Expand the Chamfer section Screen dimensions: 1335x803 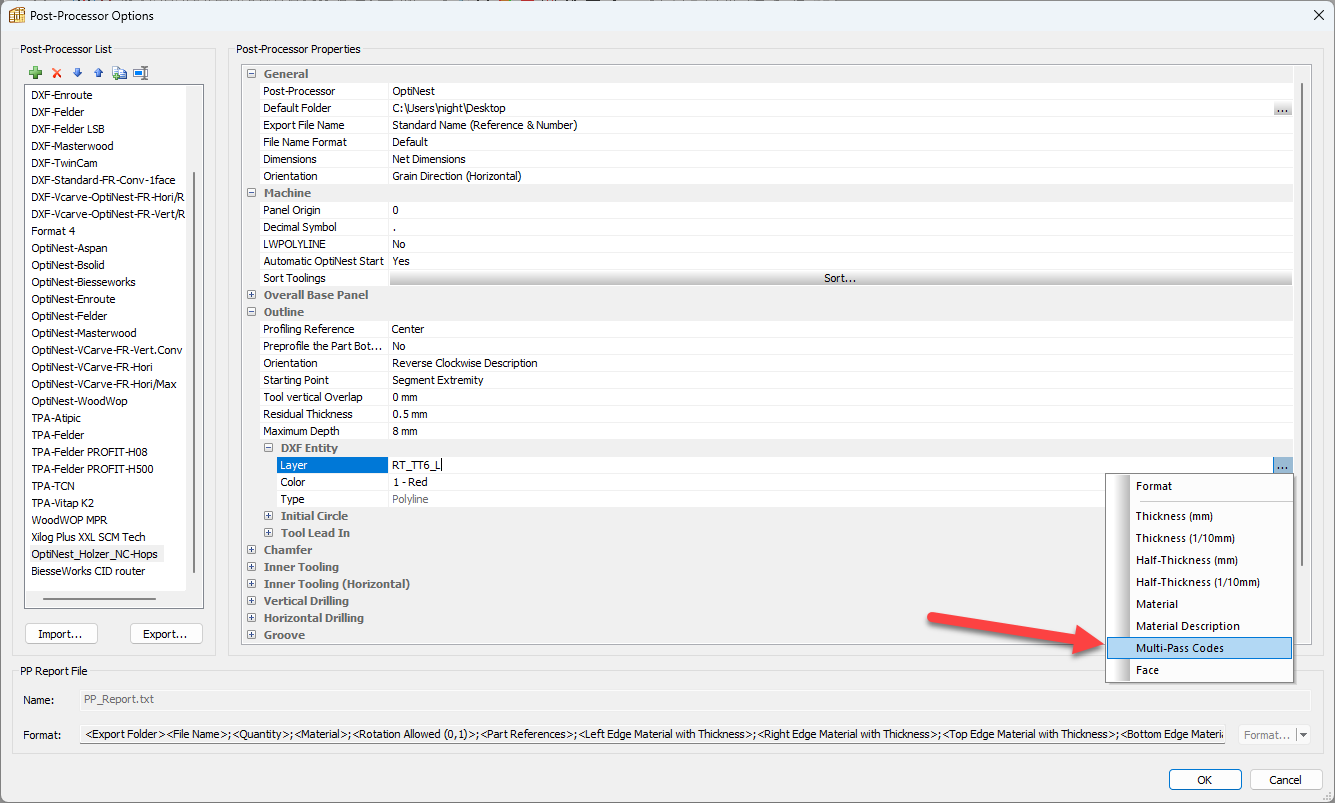[x=252, y=550]
